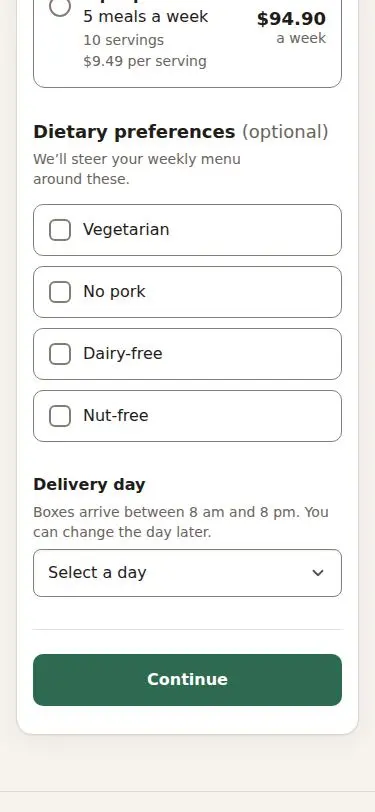
Task: Click the 'We'll steer your weekly menu' text
Action: click(137, 169)
